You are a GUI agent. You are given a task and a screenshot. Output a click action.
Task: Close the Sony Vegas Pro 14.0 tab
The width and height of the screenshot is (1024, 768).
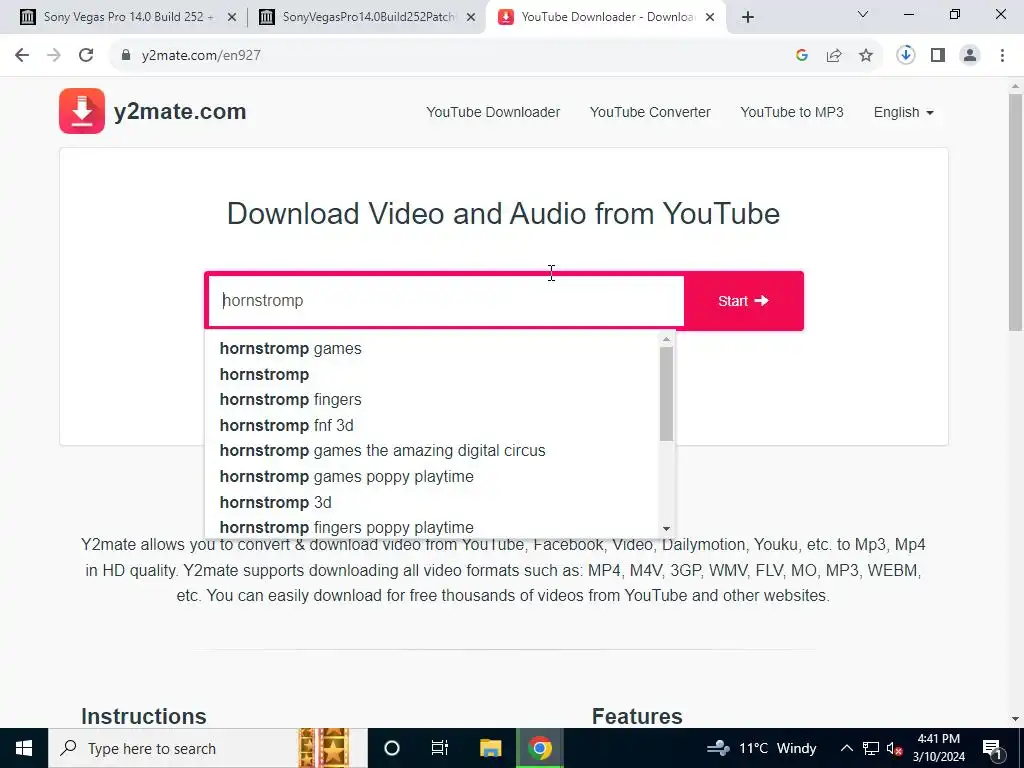click(232, 18)
